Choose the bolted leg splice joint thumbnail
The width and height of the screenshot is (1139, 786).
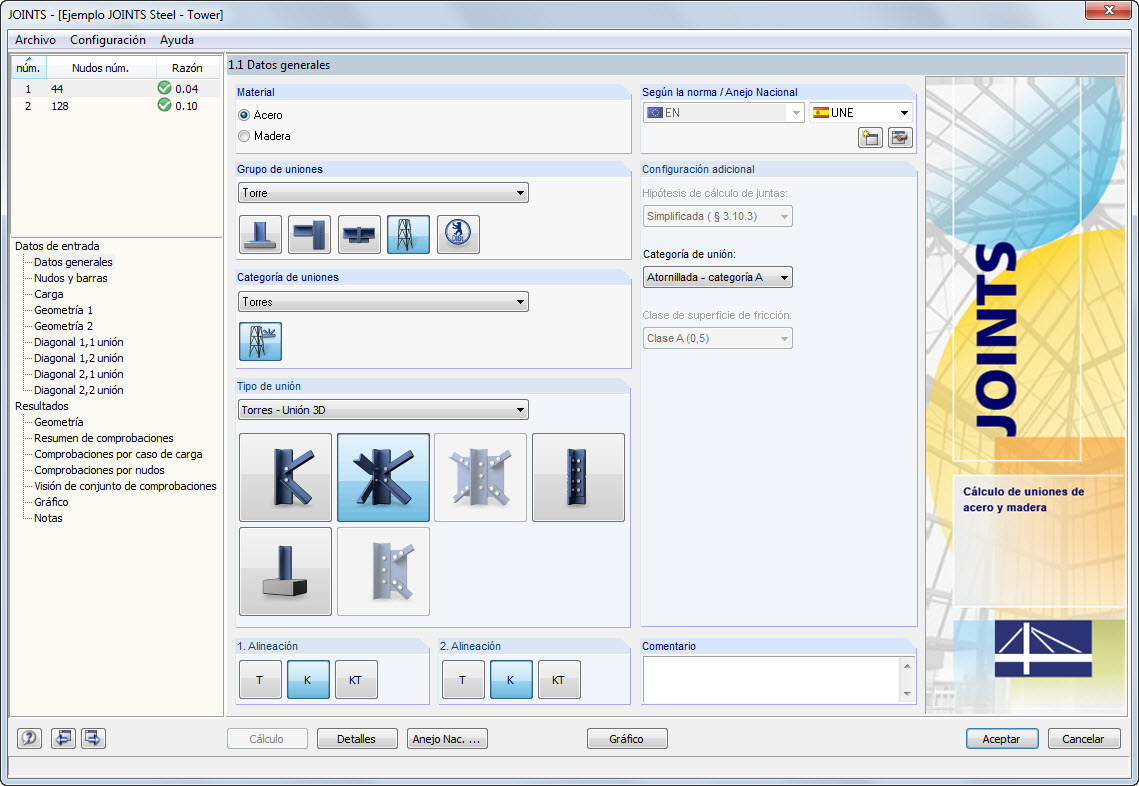(x=578, y=477)
